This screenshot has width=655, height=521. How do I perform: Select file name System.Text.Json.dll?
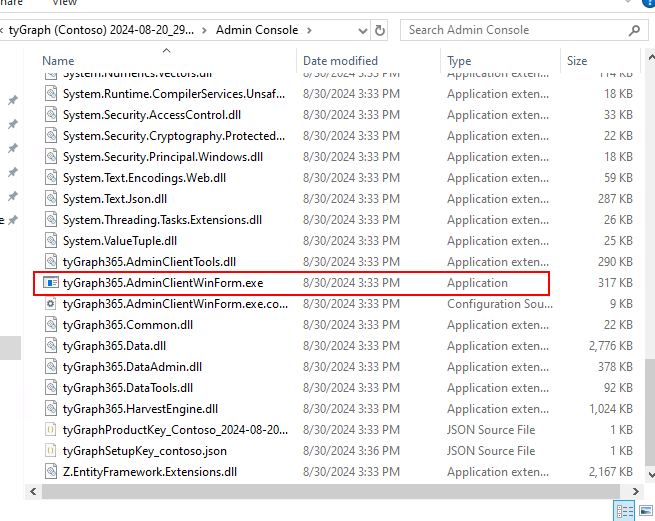click(115, 199)
